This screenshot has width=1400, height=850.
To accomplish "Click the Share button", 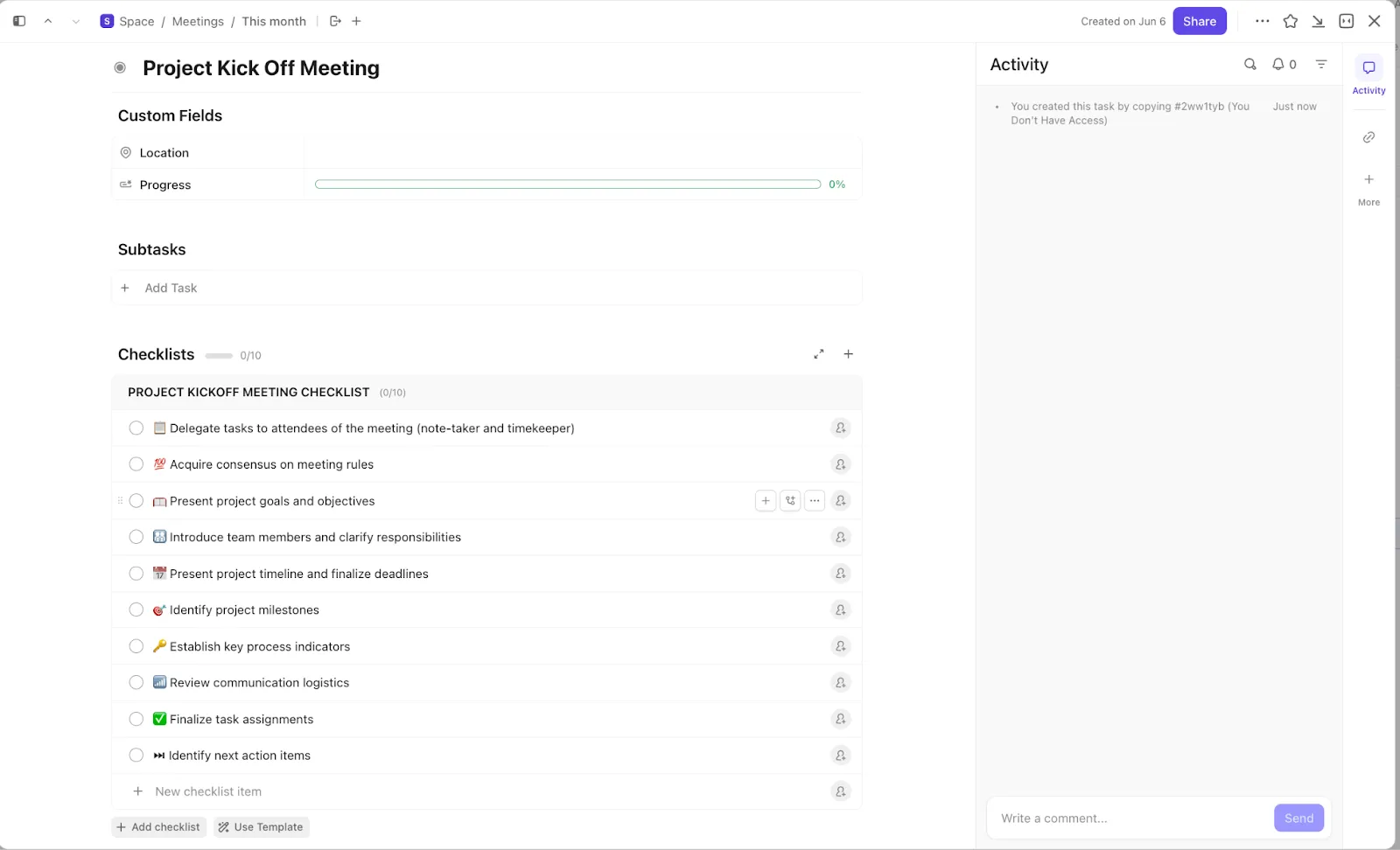I will point(1200,21).
